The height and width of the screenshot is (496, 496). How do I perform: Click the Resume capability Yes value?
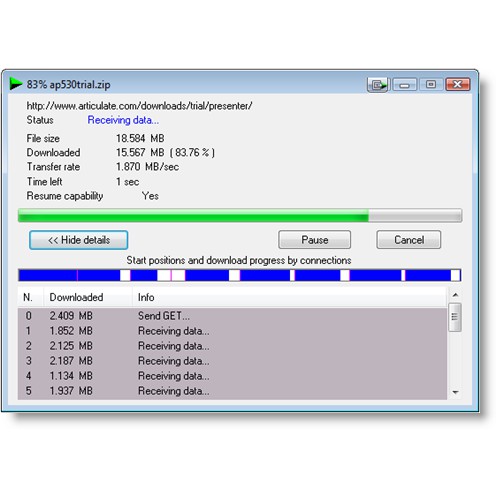click(150, 196)
